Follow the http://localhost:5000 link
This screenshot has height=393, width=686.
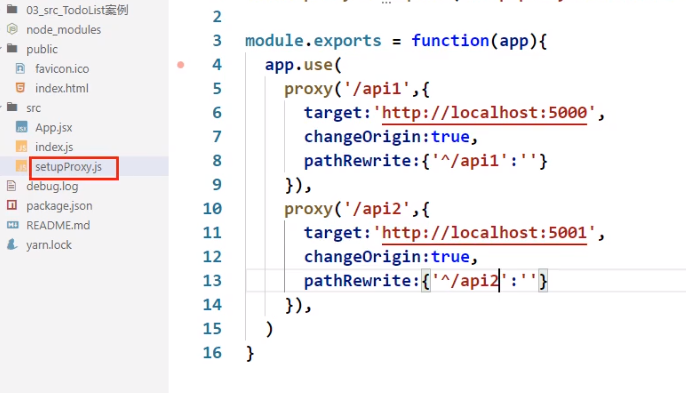pyautogui.click(x=484, y=113)
